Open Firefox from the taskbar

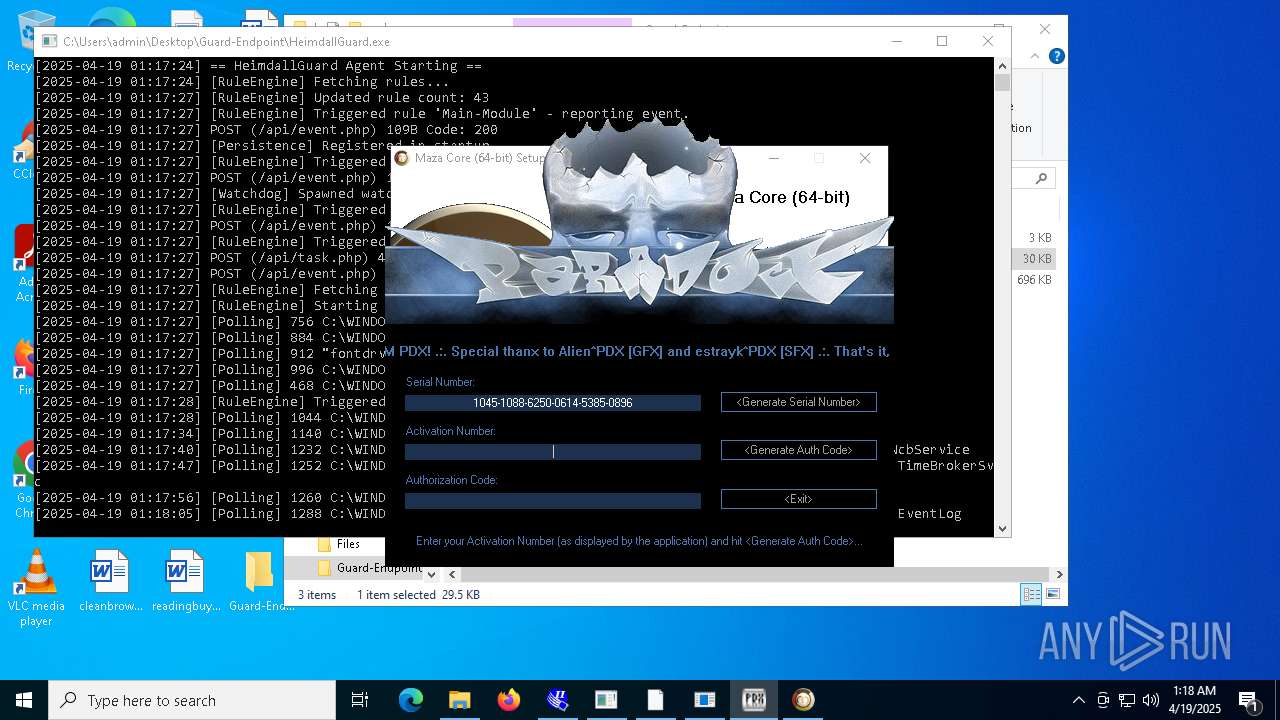click(x=509, y=700)
